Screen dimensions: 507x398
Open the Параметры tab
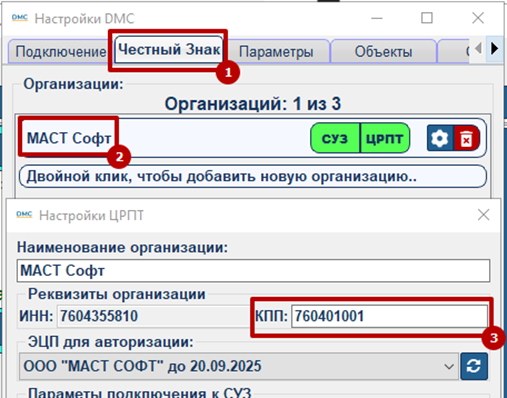(276, 52)
